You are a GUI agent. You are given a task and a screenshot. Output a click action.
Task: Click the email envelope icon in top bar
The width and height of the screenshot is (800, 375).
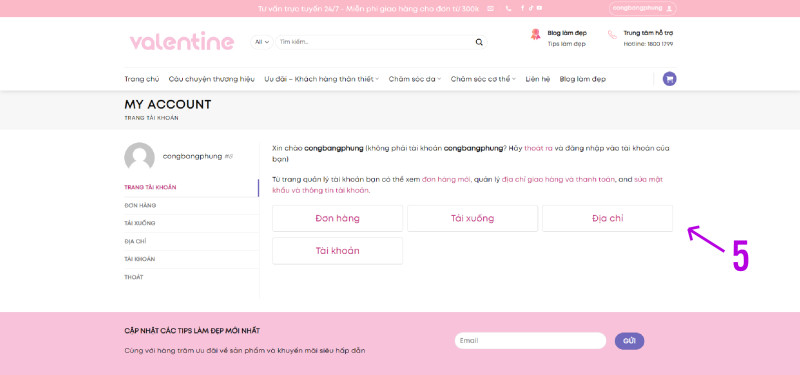click(x=490, y=8)
